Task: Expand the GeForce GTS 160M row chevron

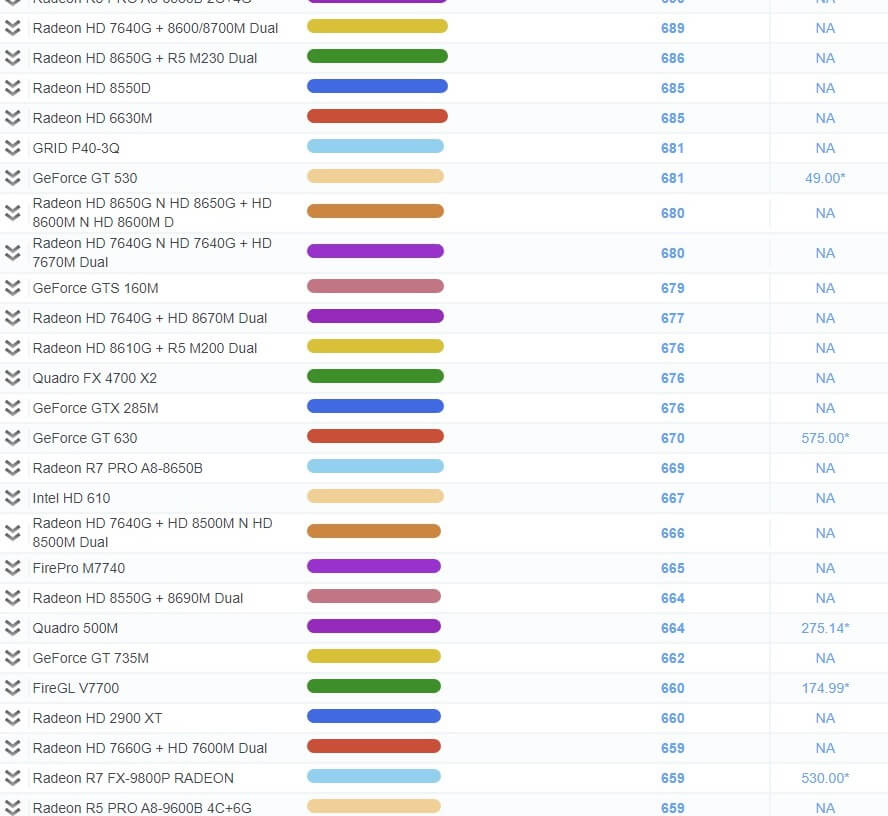Action: tap(12, 288)
